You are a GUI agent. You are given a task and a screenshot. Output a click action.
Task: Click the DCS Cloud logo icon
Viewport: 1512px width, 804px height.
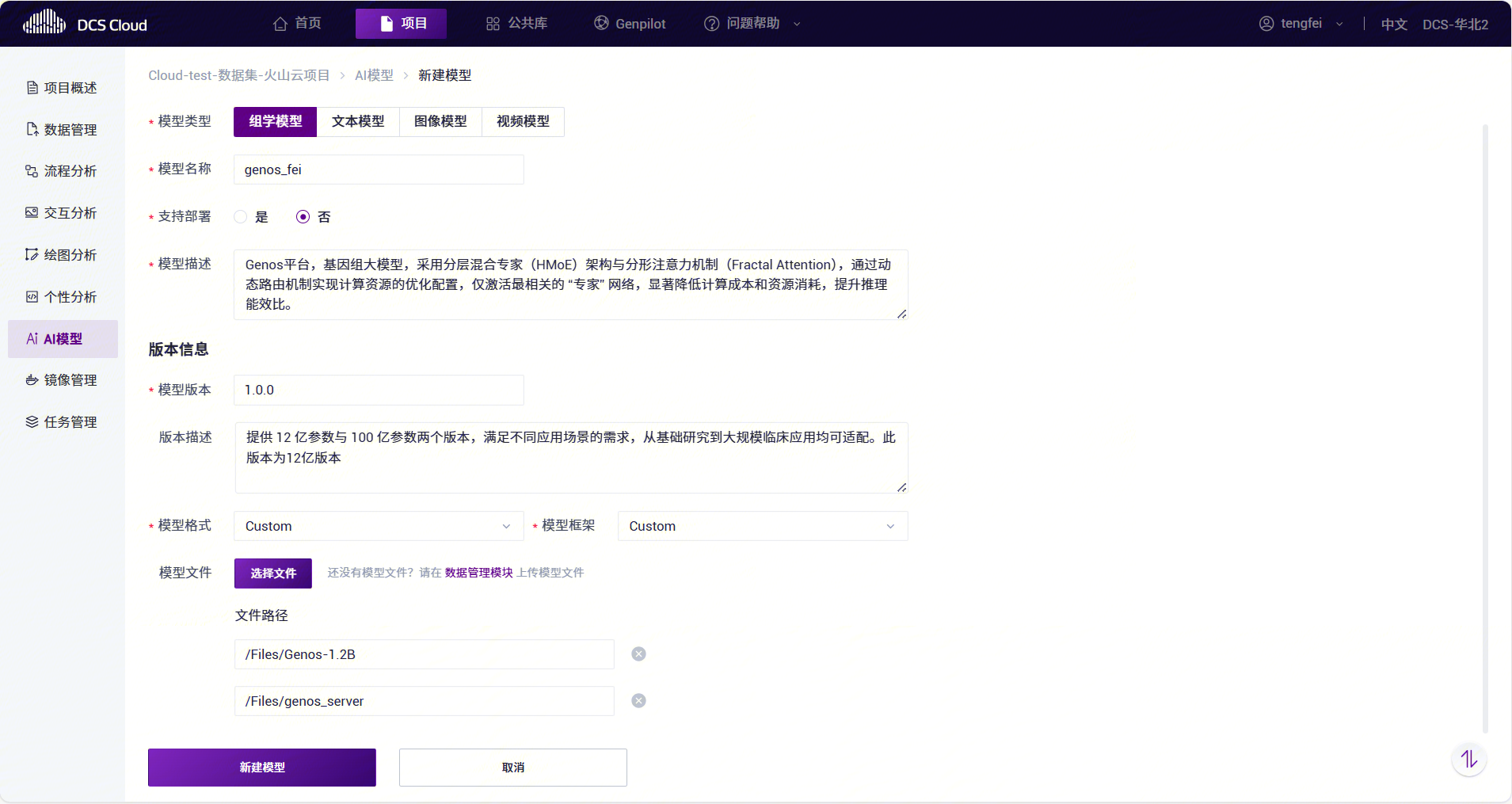click(44, 22)
